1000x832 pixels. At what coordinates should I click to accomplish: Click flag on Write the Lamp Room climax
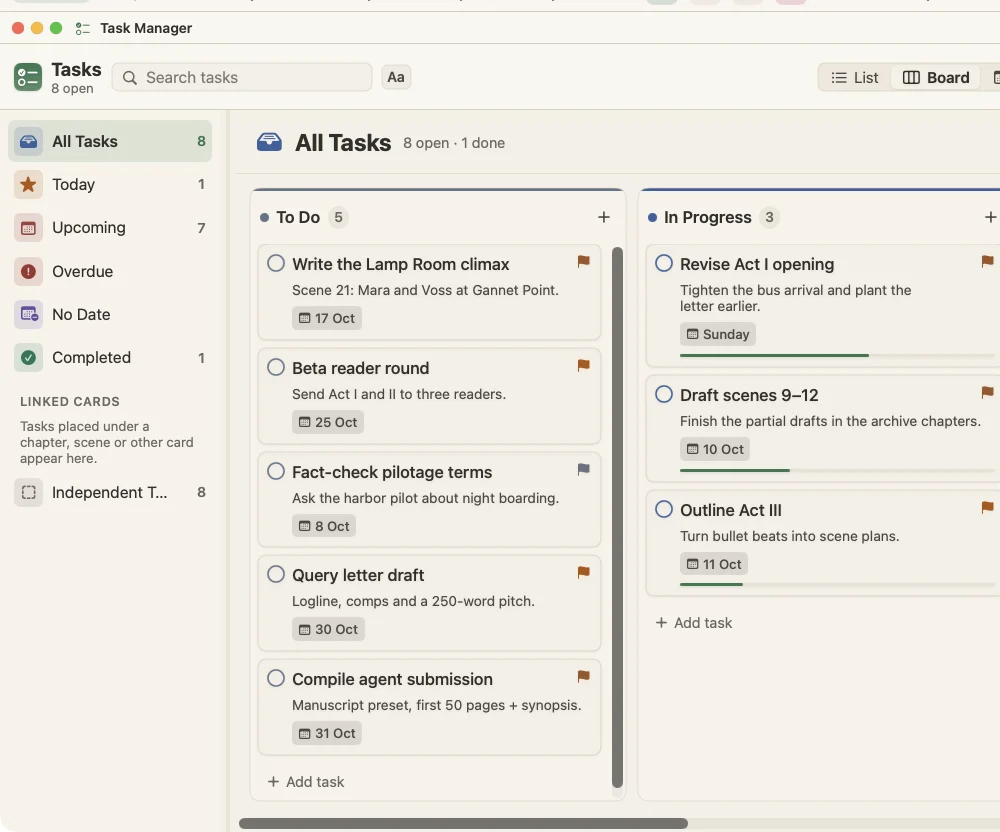[x=584, y=261]
